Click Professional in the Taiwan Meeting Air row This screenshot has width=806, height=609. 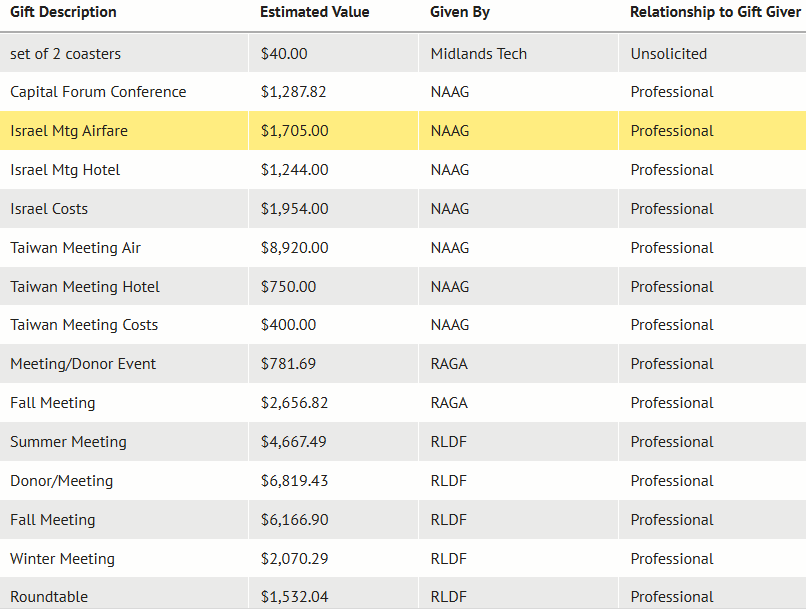[672, 248]
